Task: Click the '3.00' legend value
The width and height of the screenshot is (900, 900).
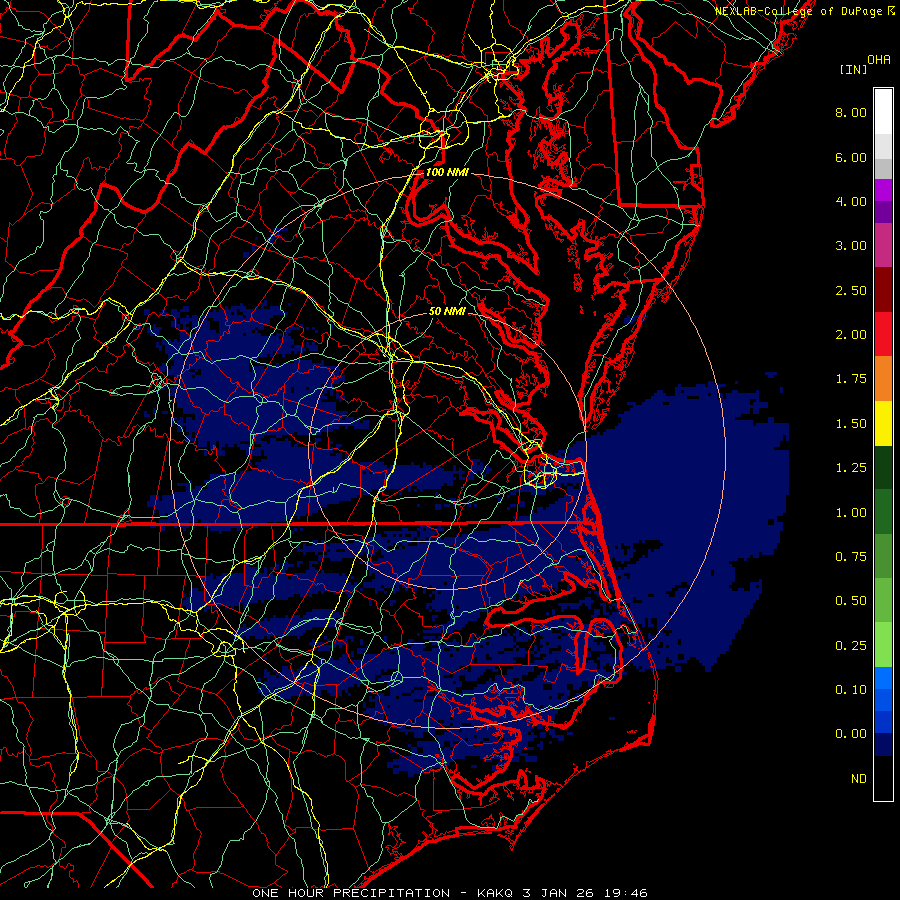Action: 851,246
